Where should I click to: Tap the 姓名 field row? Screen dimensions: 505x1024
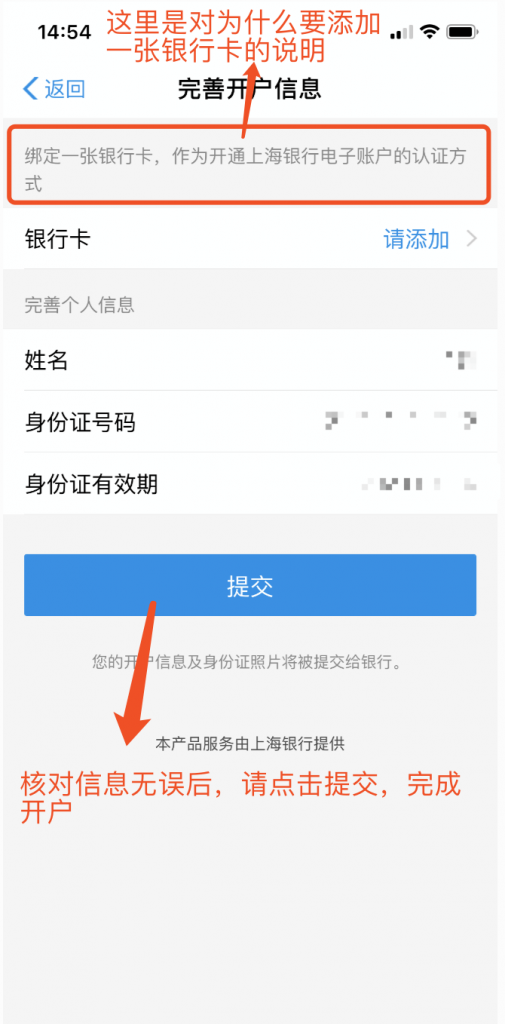(x=252, y=360)
